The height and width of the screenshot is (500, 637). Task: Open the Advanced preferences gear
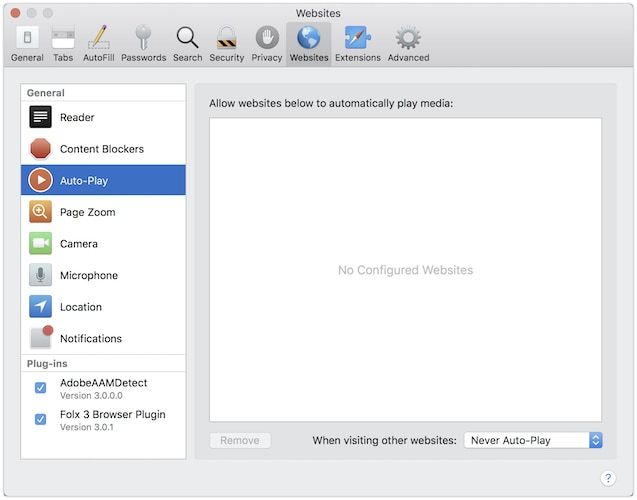pos(408,43)
